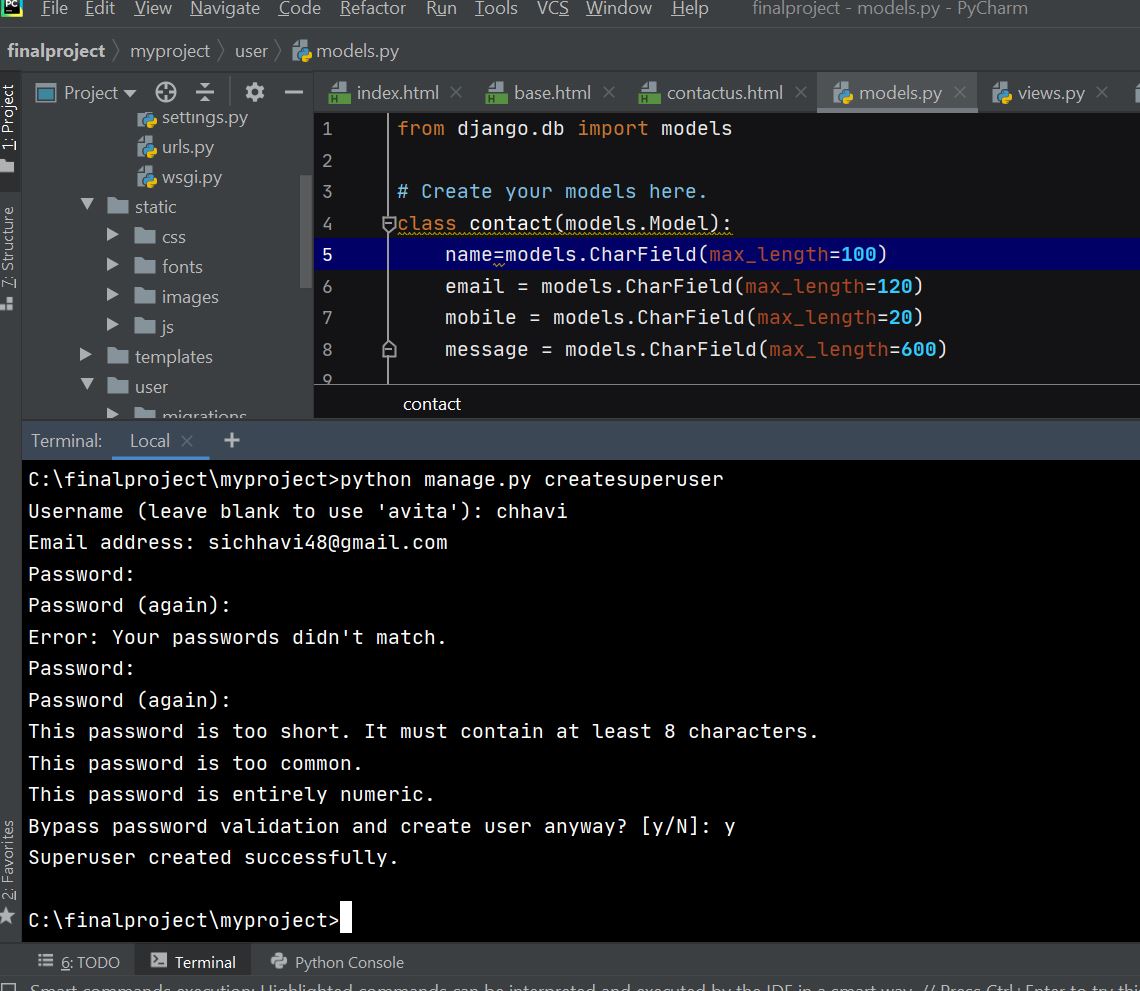The height and width of the screenshot is (991, 1140).
Task: Hide the Project panel minus icon
Action: pyautogui.click(x=294, y=92)
